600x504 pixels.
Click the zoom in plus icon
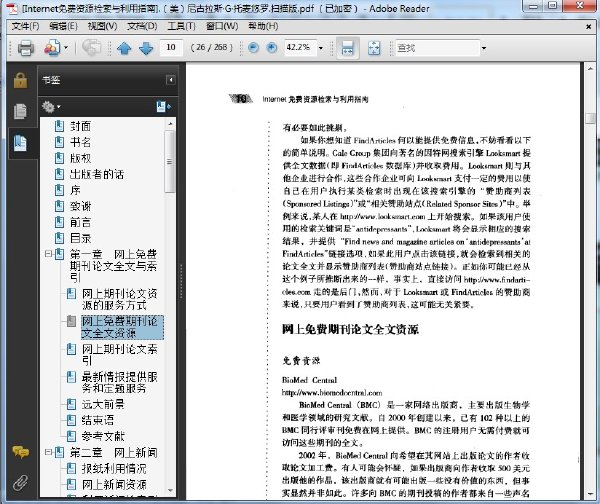click(x=272, y=48)
